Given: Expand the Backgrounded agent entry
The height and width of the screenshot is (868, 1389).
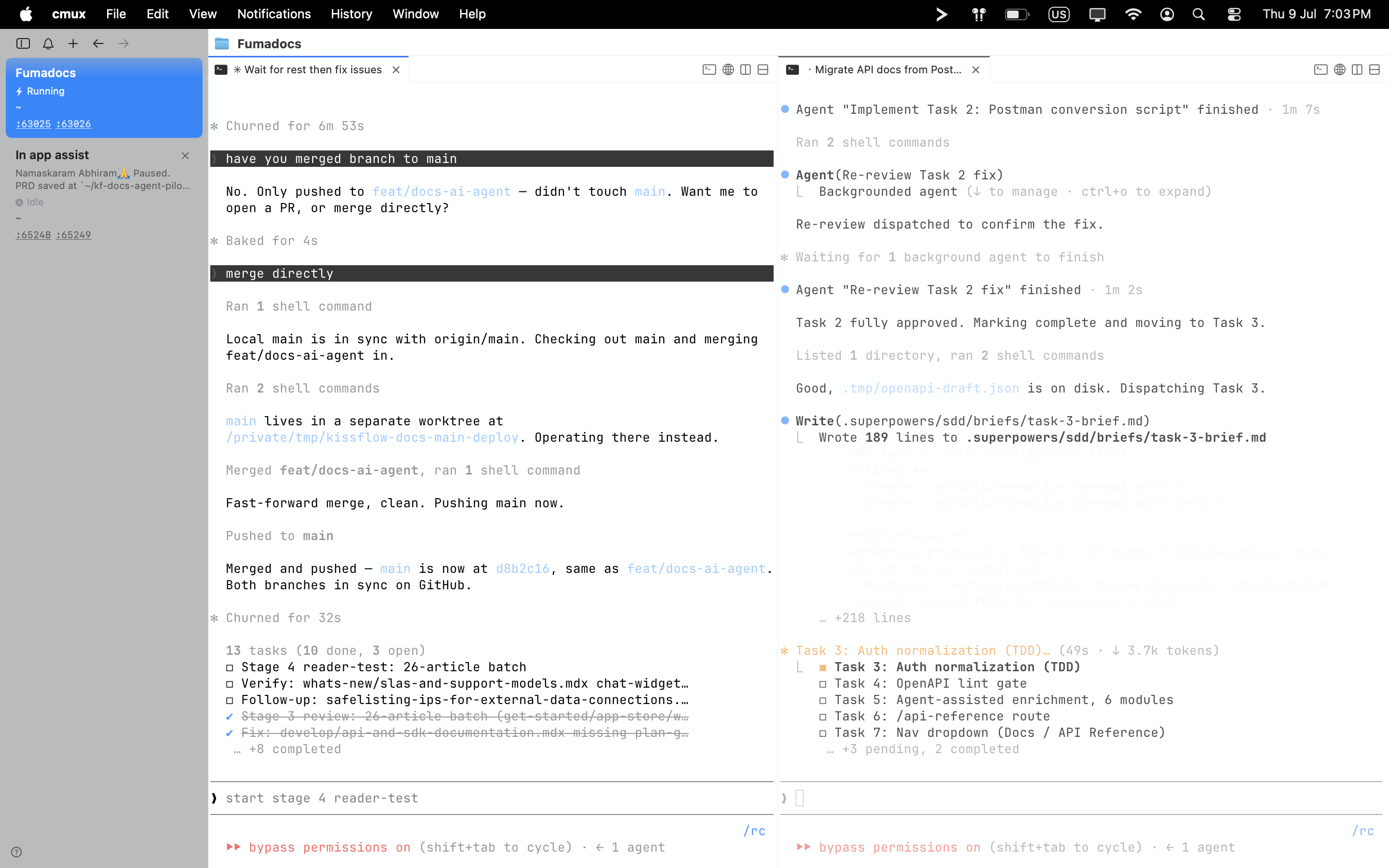Looking at the screenshot, I should (1015, 192).
